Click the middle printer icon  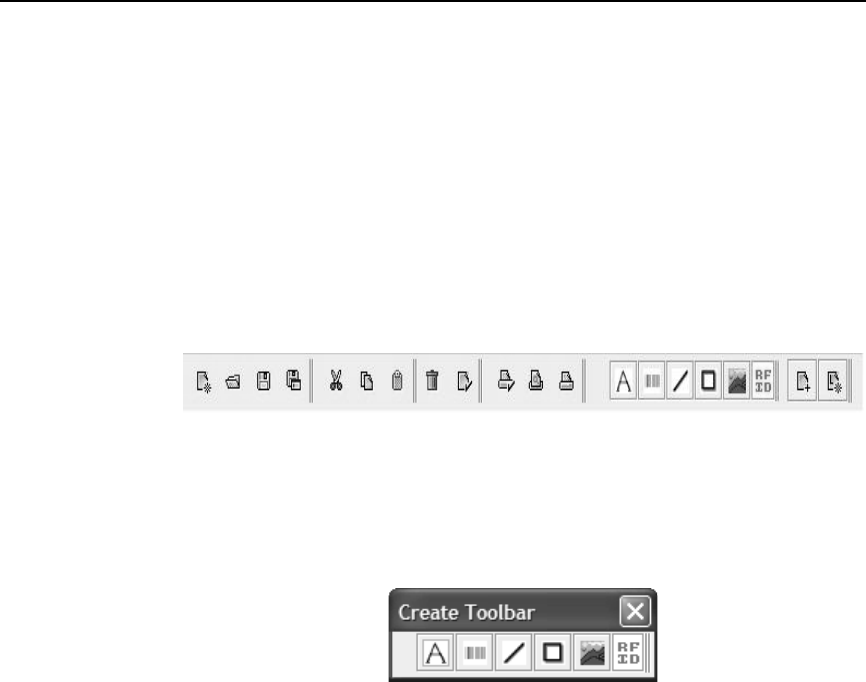[x=536, y=380]
